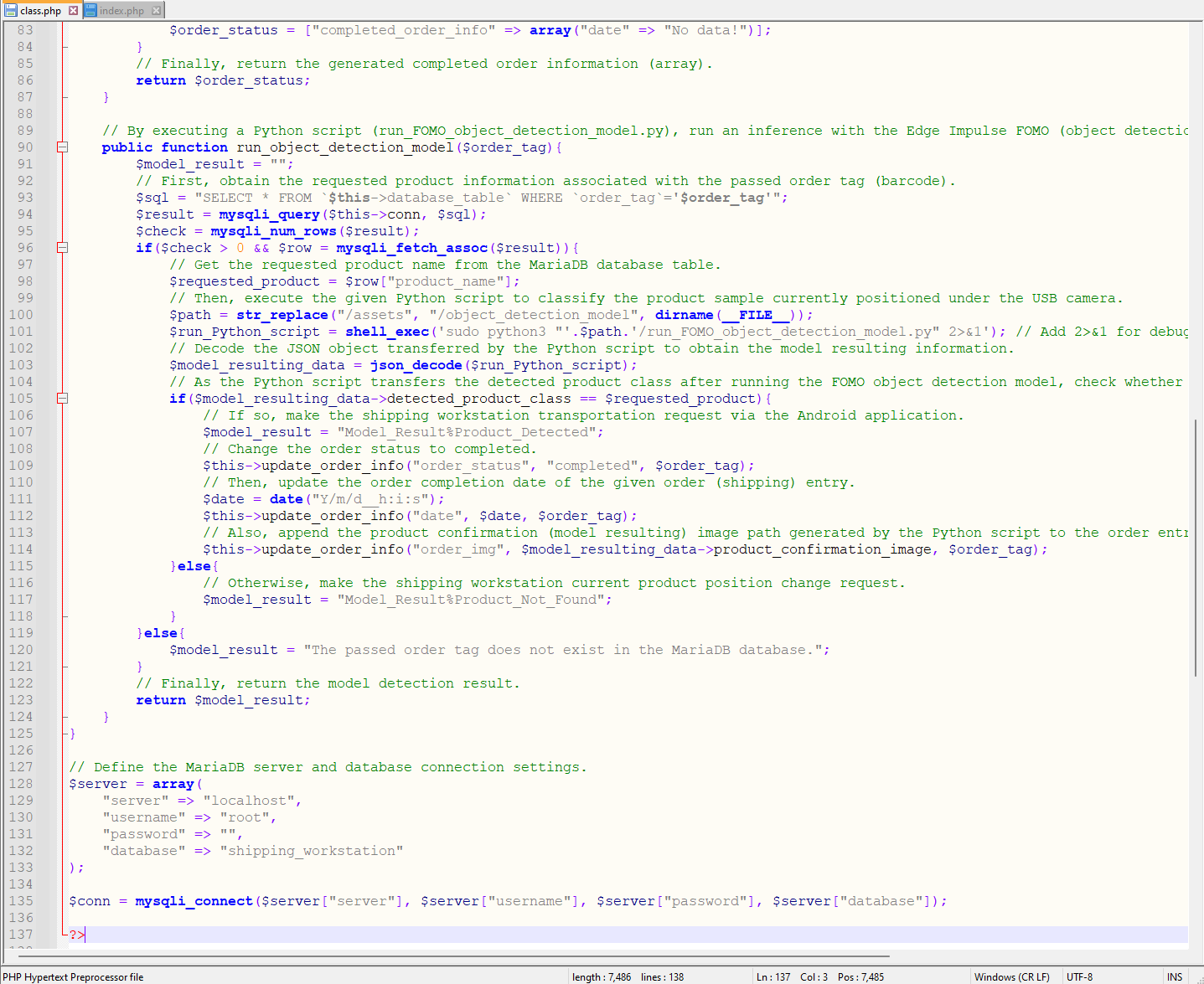The image size is (1204, 984).
Task: Click the comment 'Finally, return the model detection result.'
Action: click(328, 683)
